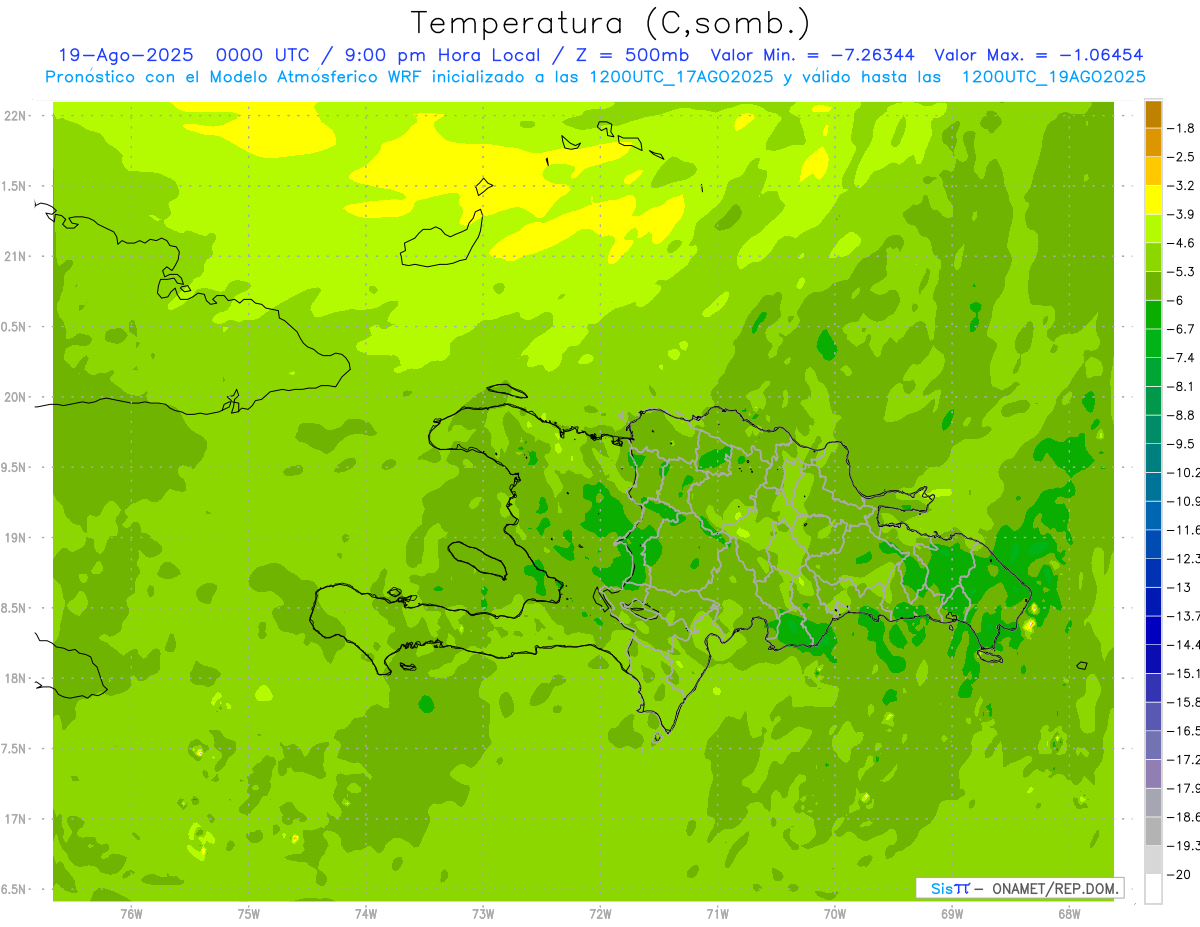Click the '1200UTC_19AGO2025' valid-until timestamp
This screenshot has height=927, width=1200.
click(x=1053, y=77)
